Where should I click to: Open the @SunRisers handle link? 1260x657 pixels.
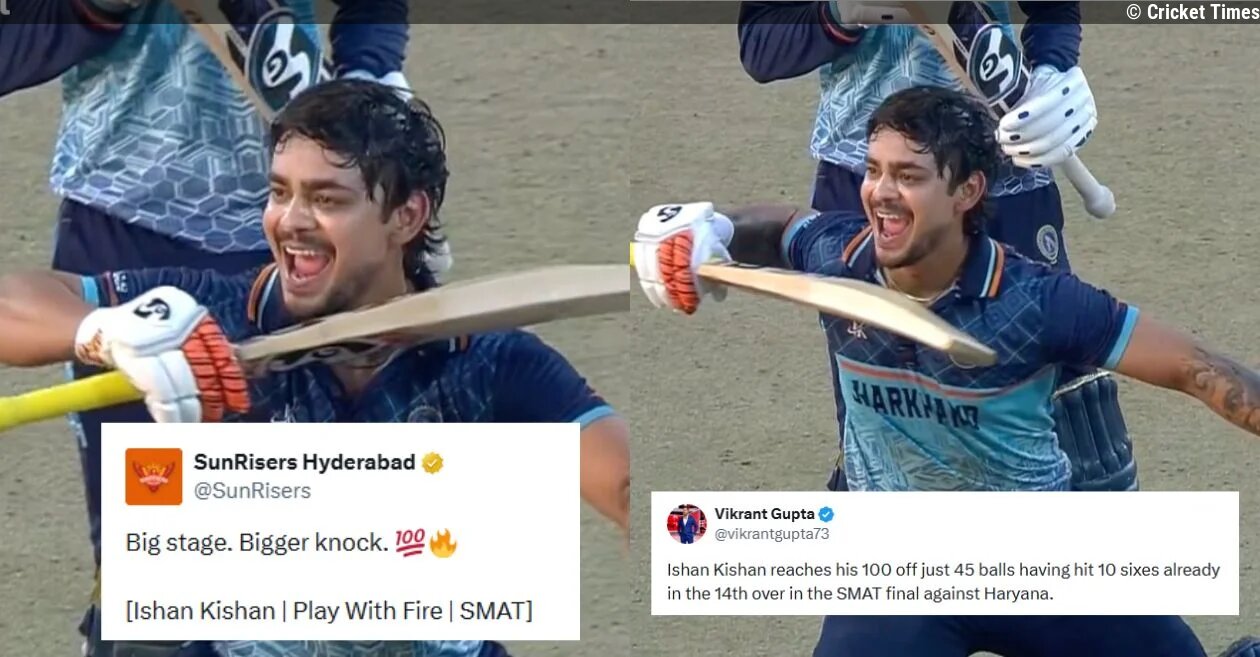point(252,491)
